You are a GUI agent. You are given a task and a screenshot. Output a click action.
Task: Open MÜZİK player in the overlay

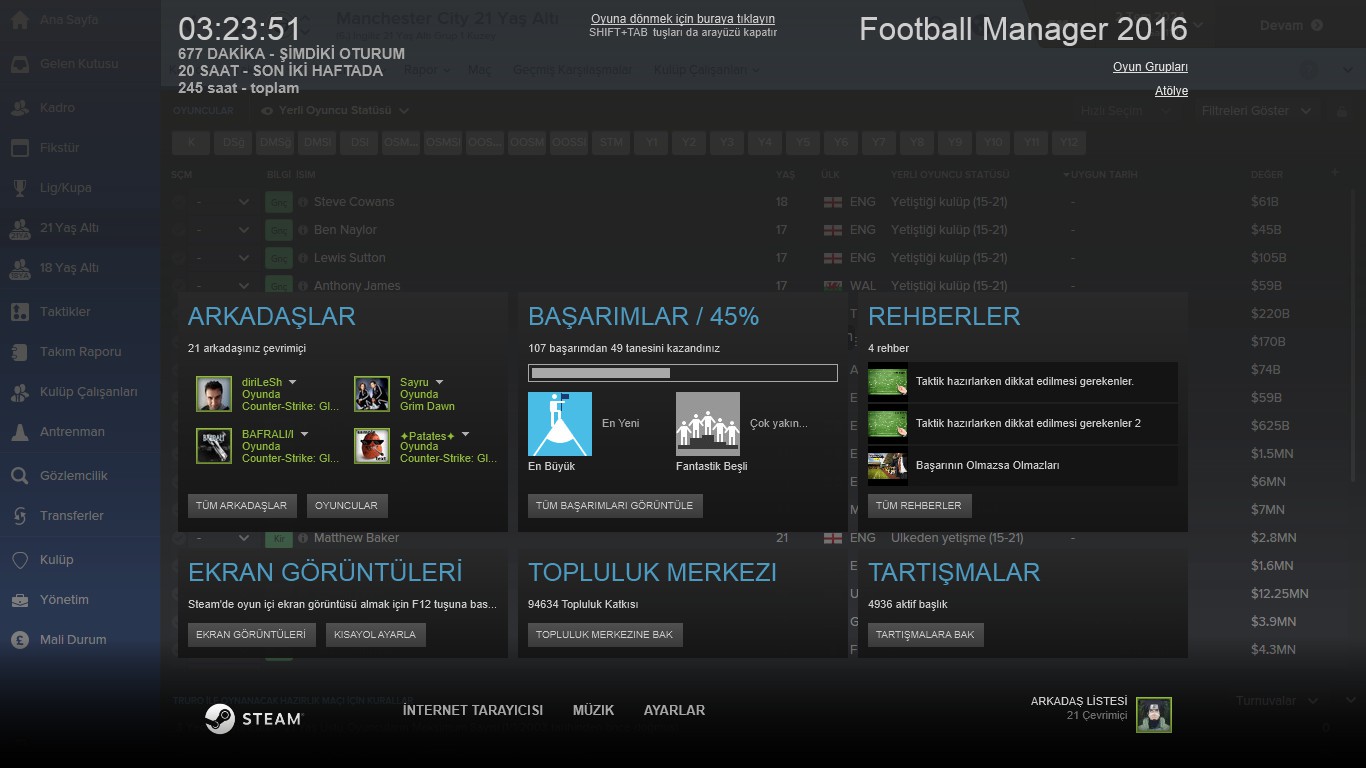coord(594,710)
